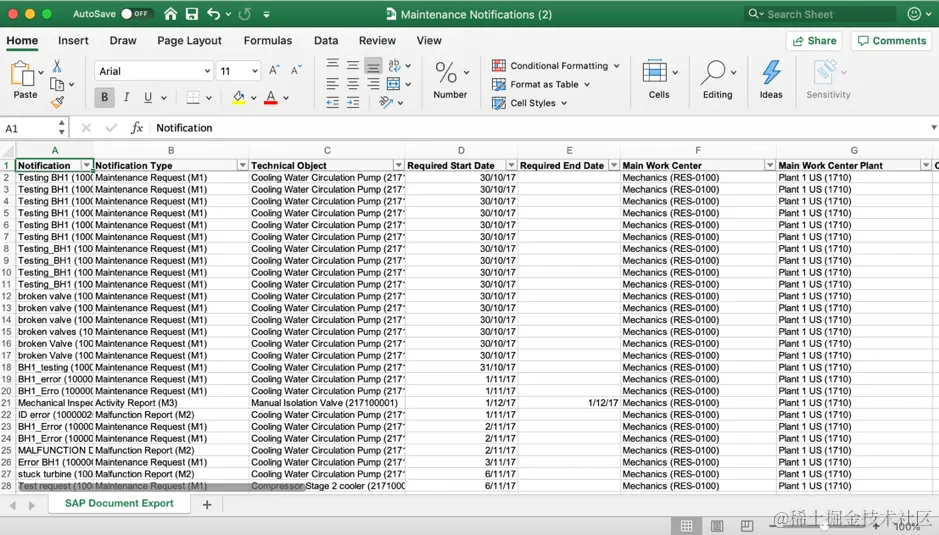Open the Home icon in title bar
Viewport: 939px width, 535px height.
click(x=171, y=14)
